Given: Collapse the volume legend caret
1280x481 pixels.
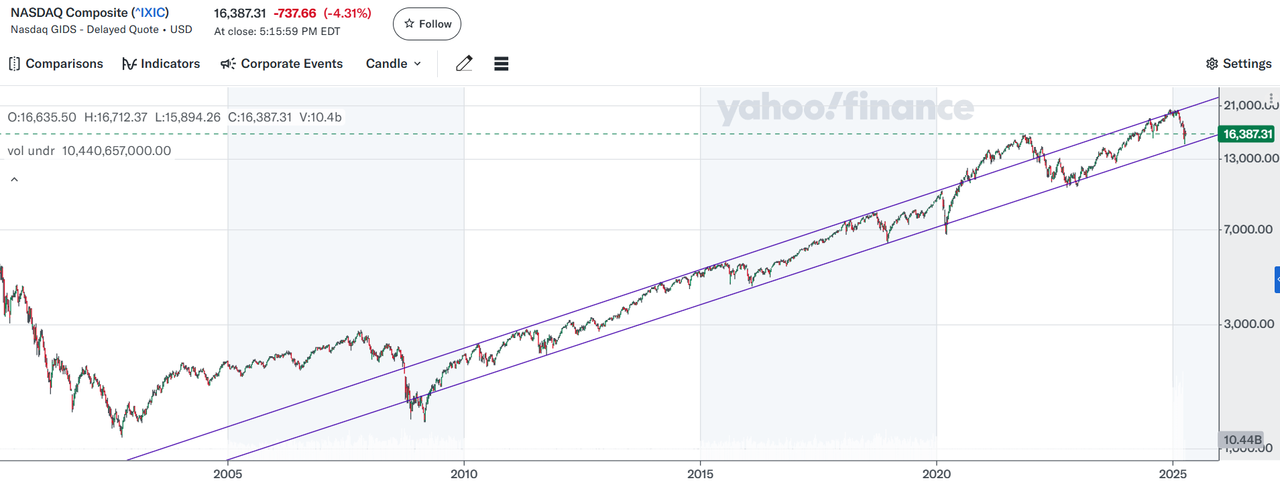Looking at the screenshot, I should pos(14,180).
